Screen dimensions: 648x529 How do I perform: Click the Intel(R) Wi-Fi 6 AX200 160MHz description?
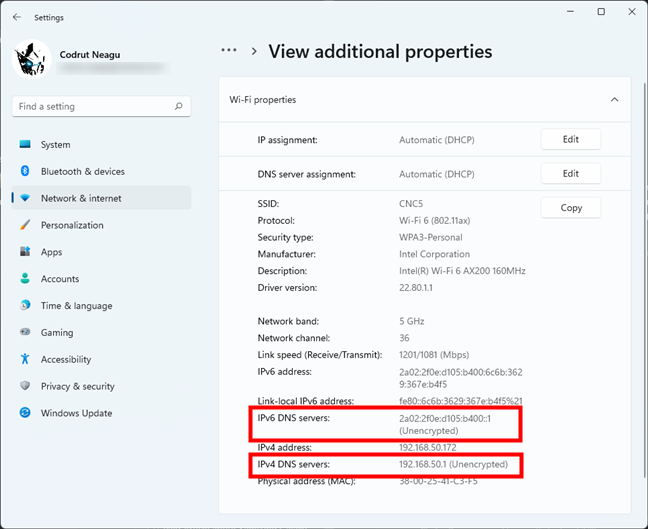(462, 271)
